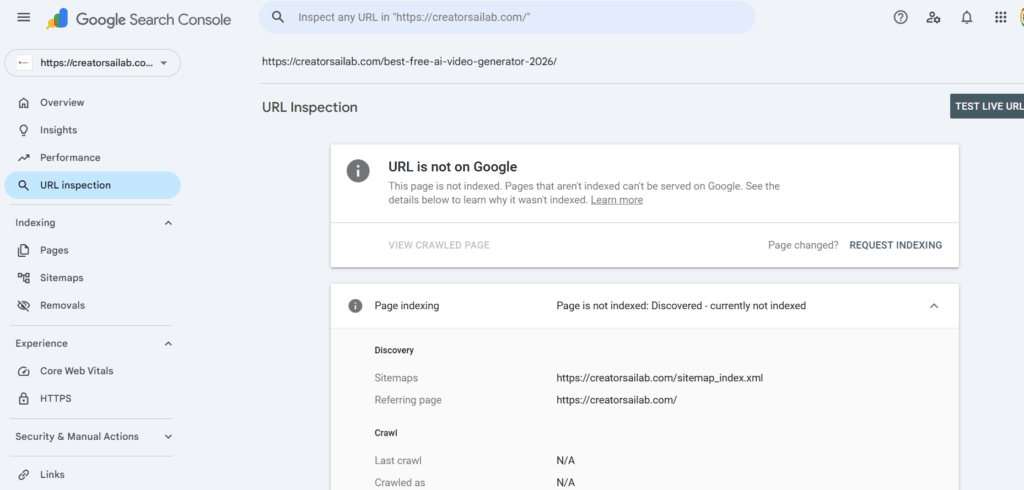Click REQUEST INDEXING
1024x490 pixels.
895,246
